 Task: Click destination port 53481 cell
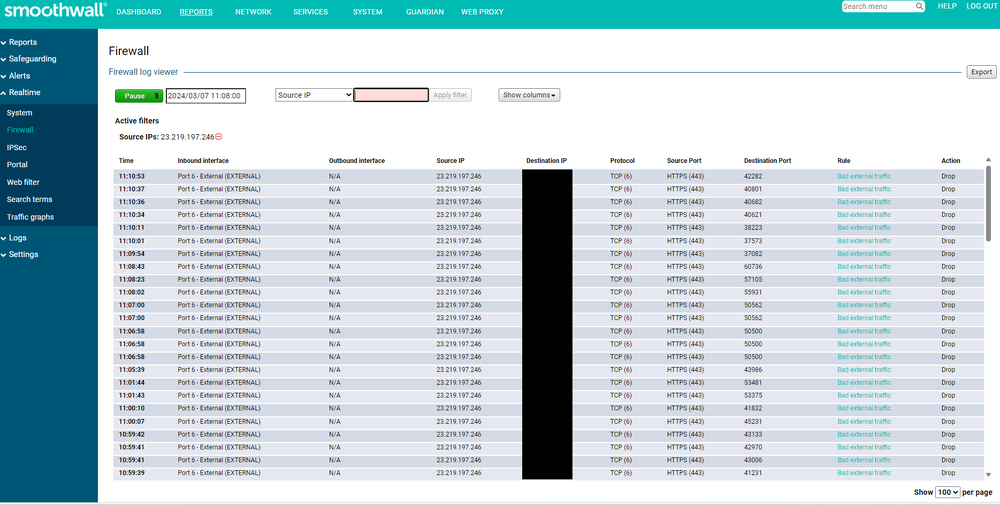pos(753,383)
